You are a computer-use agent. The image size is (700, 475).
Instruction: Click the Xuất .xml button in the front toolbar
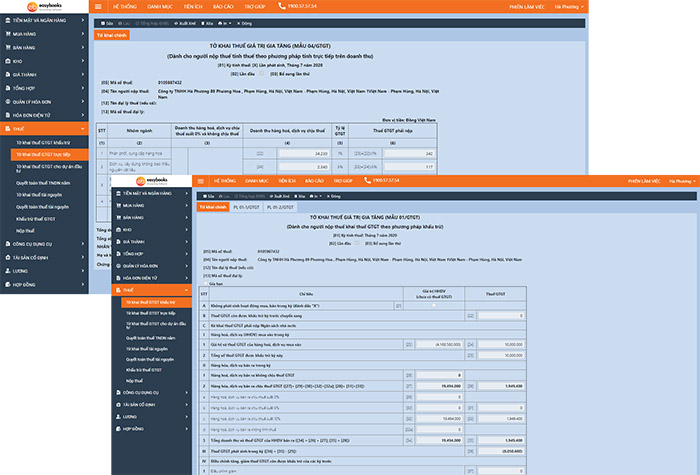coord(280,196)
